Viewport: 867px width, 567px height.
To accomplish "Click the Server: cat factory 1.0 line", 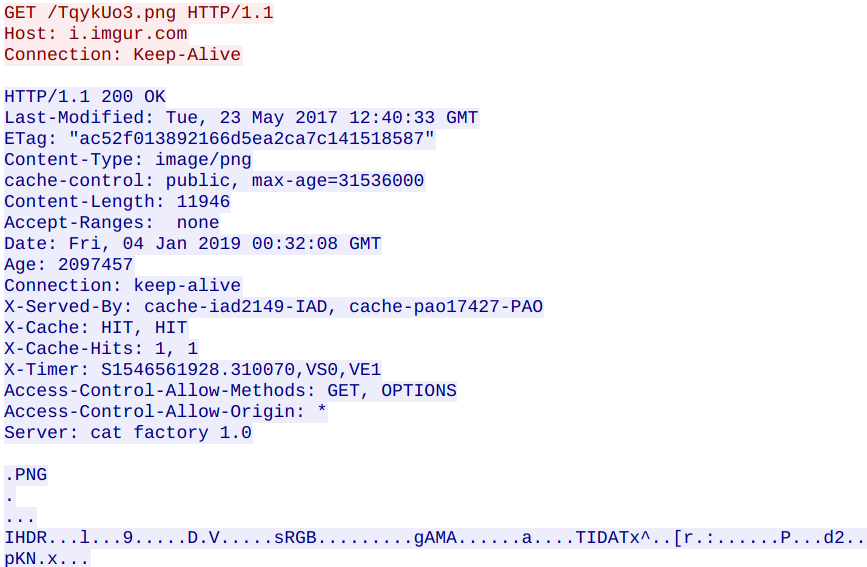I will coord(128,433).
